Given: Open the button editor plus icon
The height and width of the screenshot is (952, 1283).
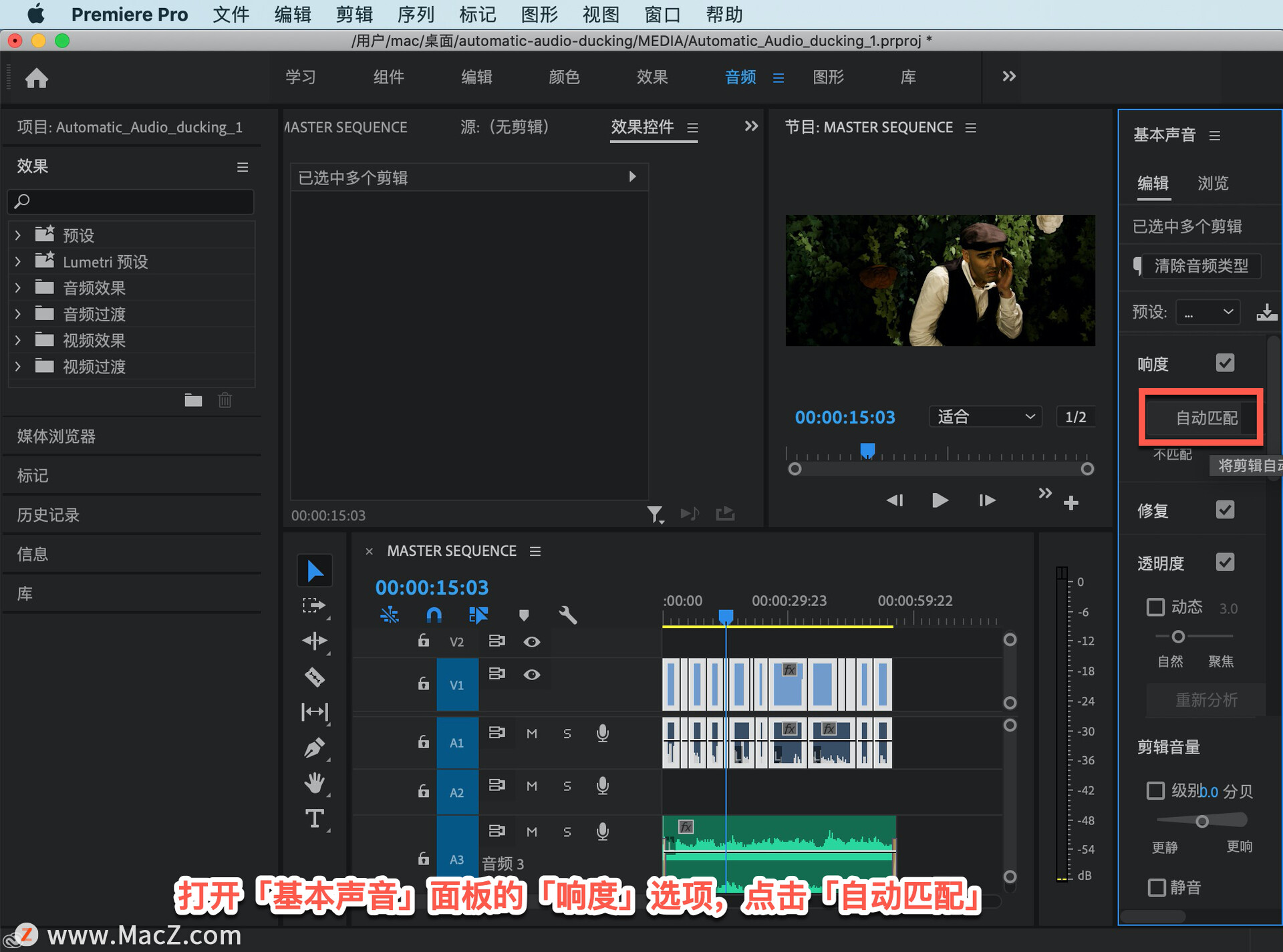Looking at the screenshot, I should click(x=1071, y=502).
